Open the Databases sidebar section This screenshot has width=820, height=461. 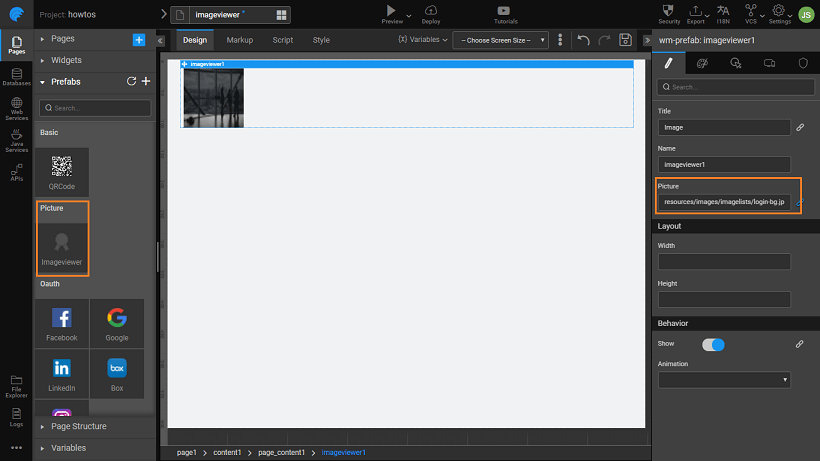click(16, 76)
